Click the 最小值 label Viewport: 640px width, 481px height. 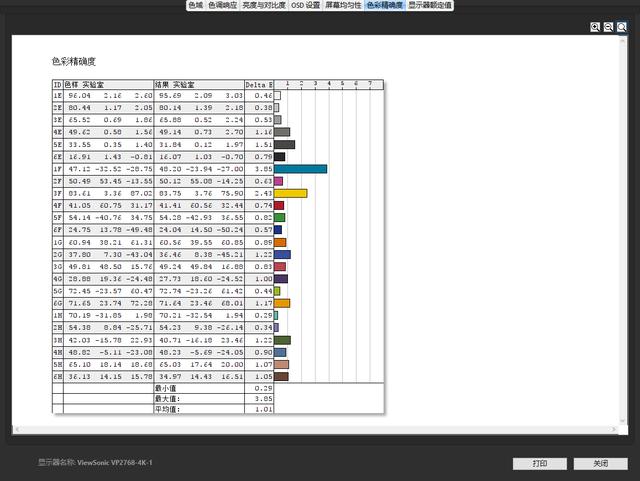pyautogui.click(x=166, y=388)
